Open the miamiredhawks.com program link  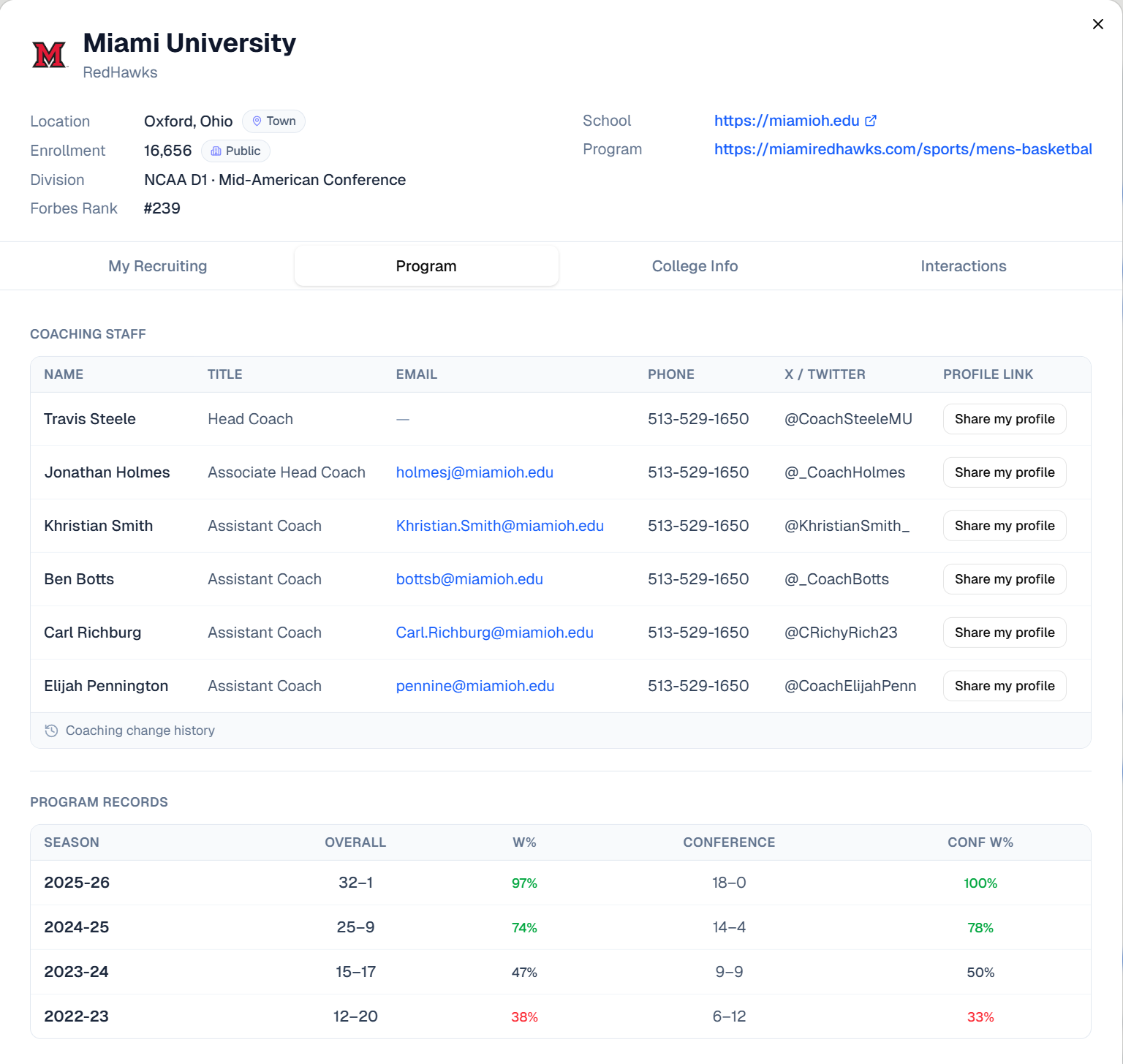(903, 149)
